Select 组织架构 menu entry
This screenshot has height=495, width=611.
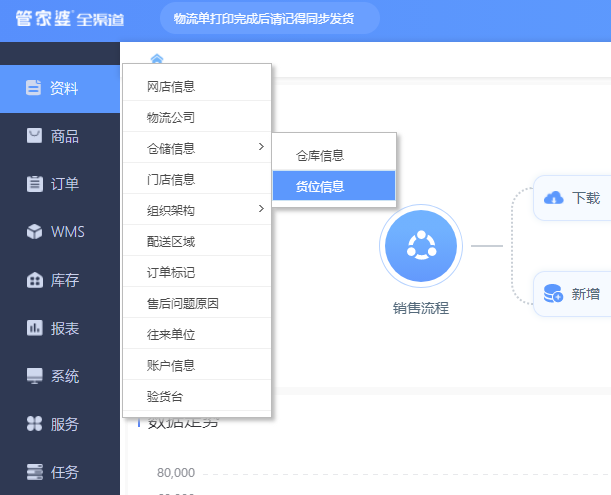tap(197, 210)
